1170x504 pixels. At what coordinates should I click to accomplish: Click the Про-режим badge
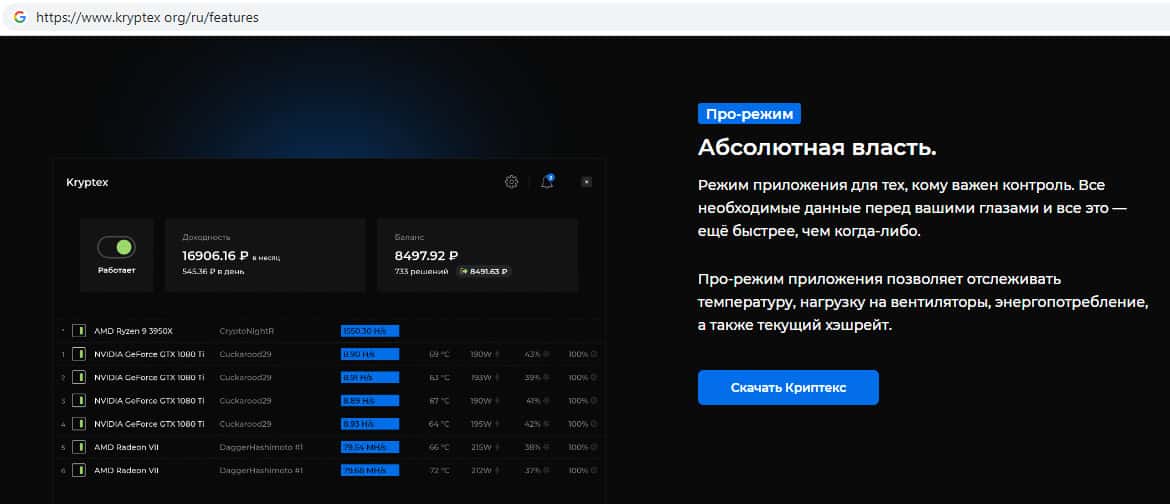pos(749,113)
